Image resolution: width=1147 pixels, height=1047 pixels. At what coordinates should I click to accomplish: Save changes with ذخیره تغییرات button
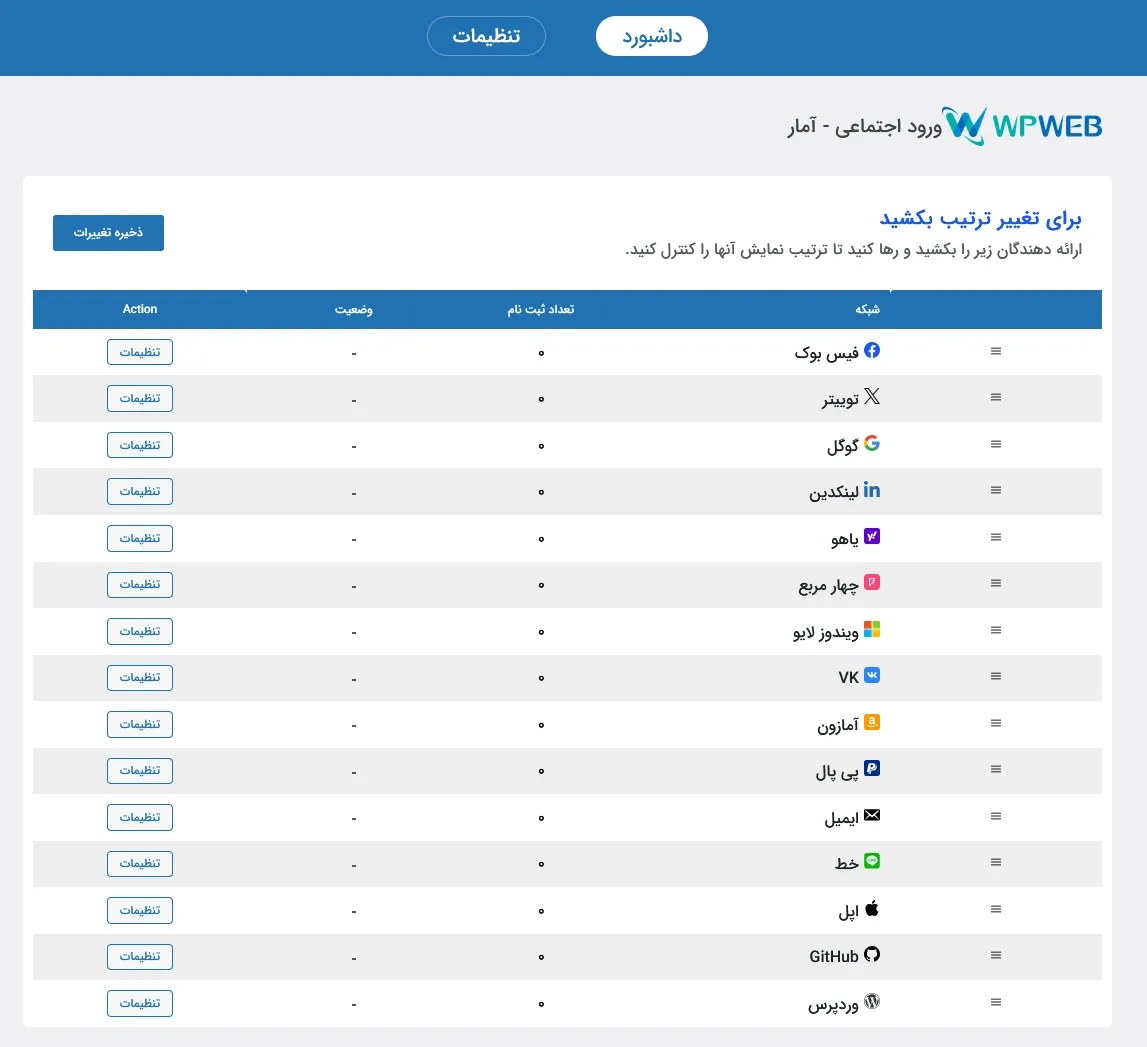coord(108,233)
